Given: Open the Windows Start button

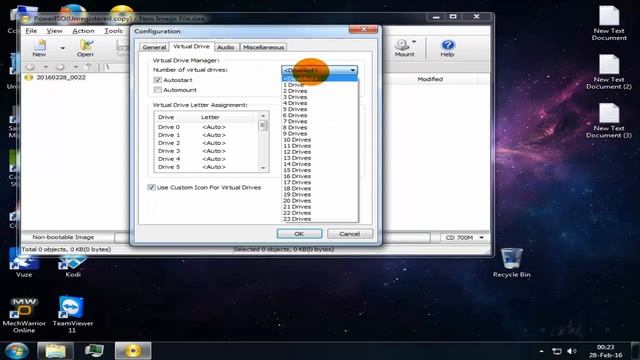Looking at the screenshot, I should [x=16, y=351].
